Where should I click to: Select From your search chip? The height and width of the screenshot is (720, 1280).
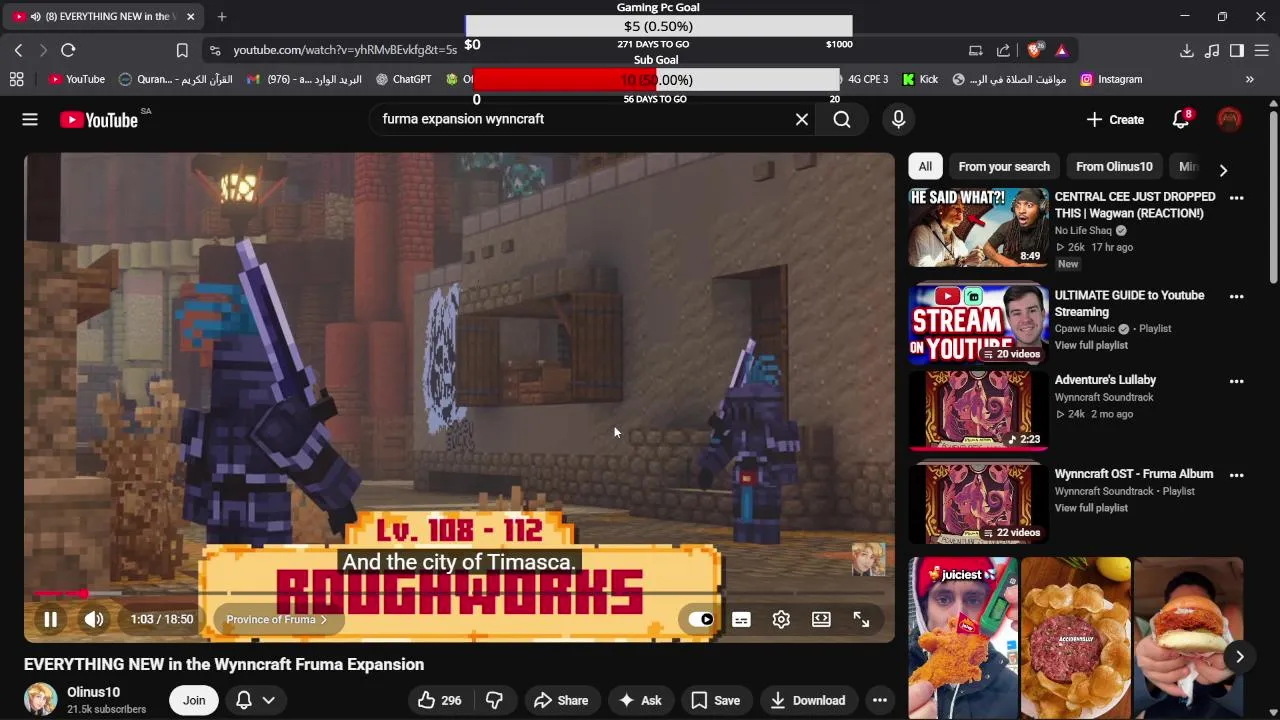1004,167
